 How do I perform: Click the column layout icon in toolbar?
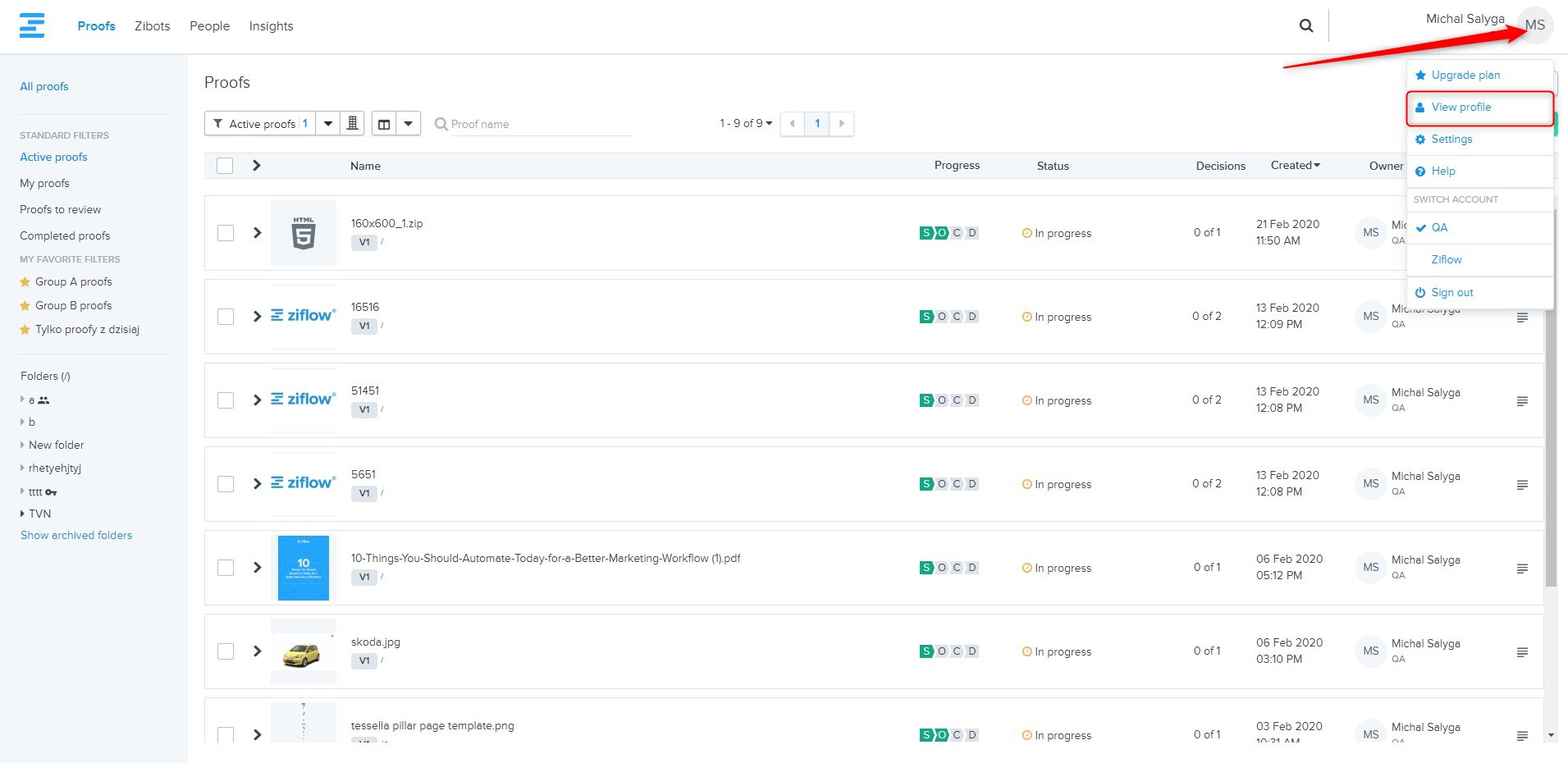tap(384, 124)
